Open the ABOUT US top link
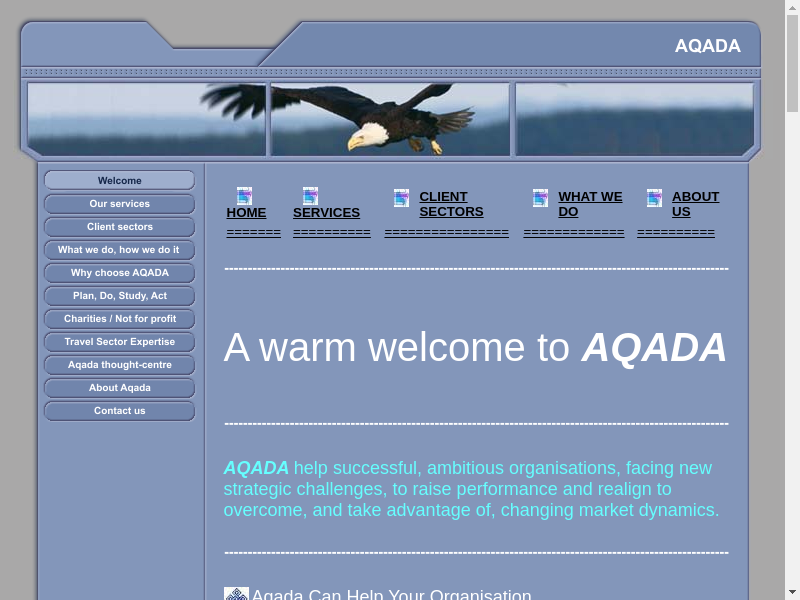Viewport: 800px width, 600px height. [695, 204]
